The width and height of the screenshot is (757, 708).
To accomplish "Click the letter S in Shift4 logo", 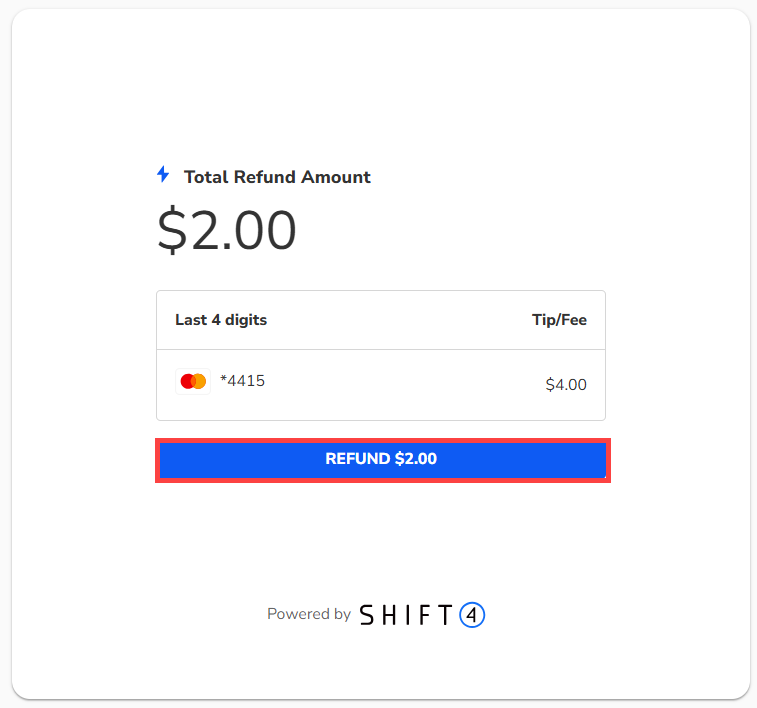I will (x=367, y=614).
